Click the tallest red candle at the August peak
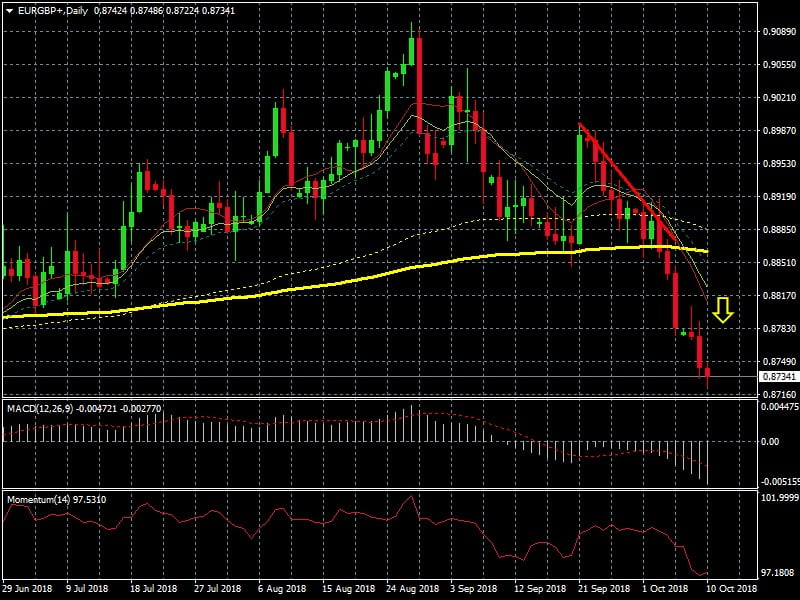Screen dimensions: 800x600 418,80
